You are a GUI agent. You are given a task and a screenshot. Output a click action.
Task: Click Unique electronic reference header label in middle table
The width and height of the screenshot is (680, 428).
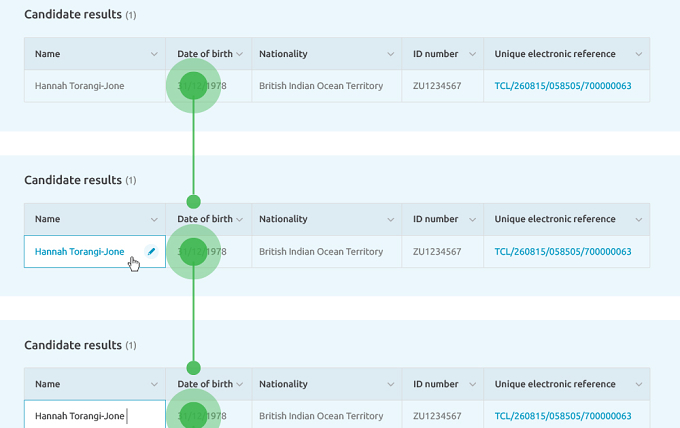pyautogui.click(x=555, y=219)
